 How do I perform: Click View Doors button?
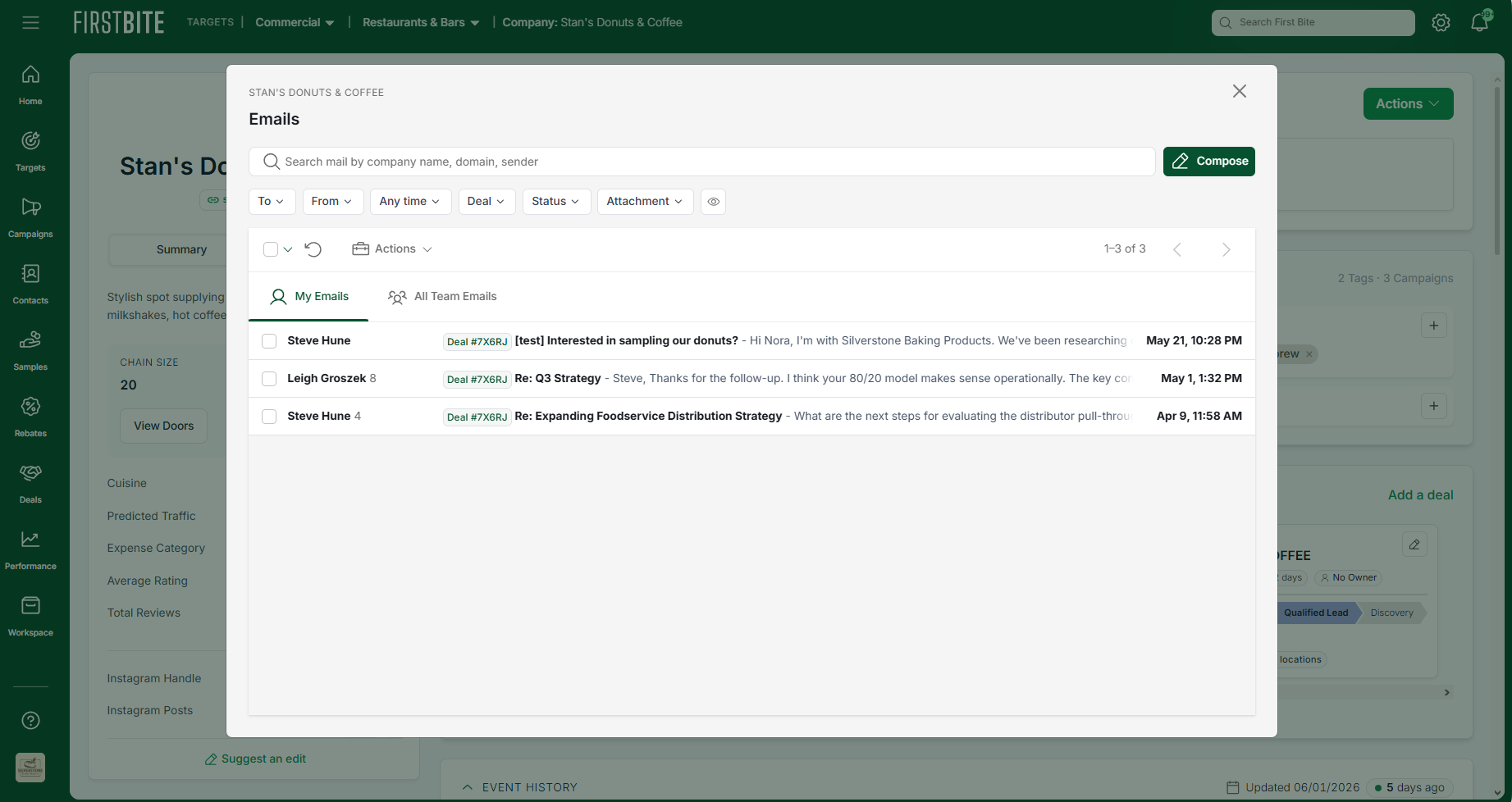[164, 426]
